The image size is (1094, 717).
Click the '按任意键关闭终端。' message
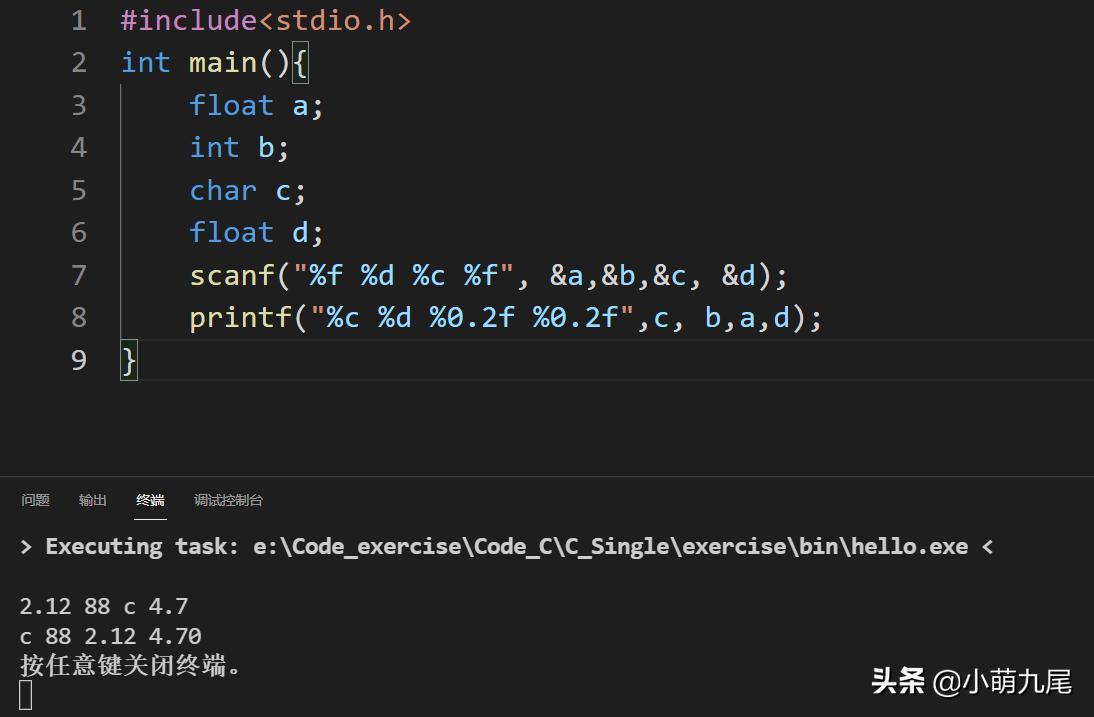click(130, 665)
